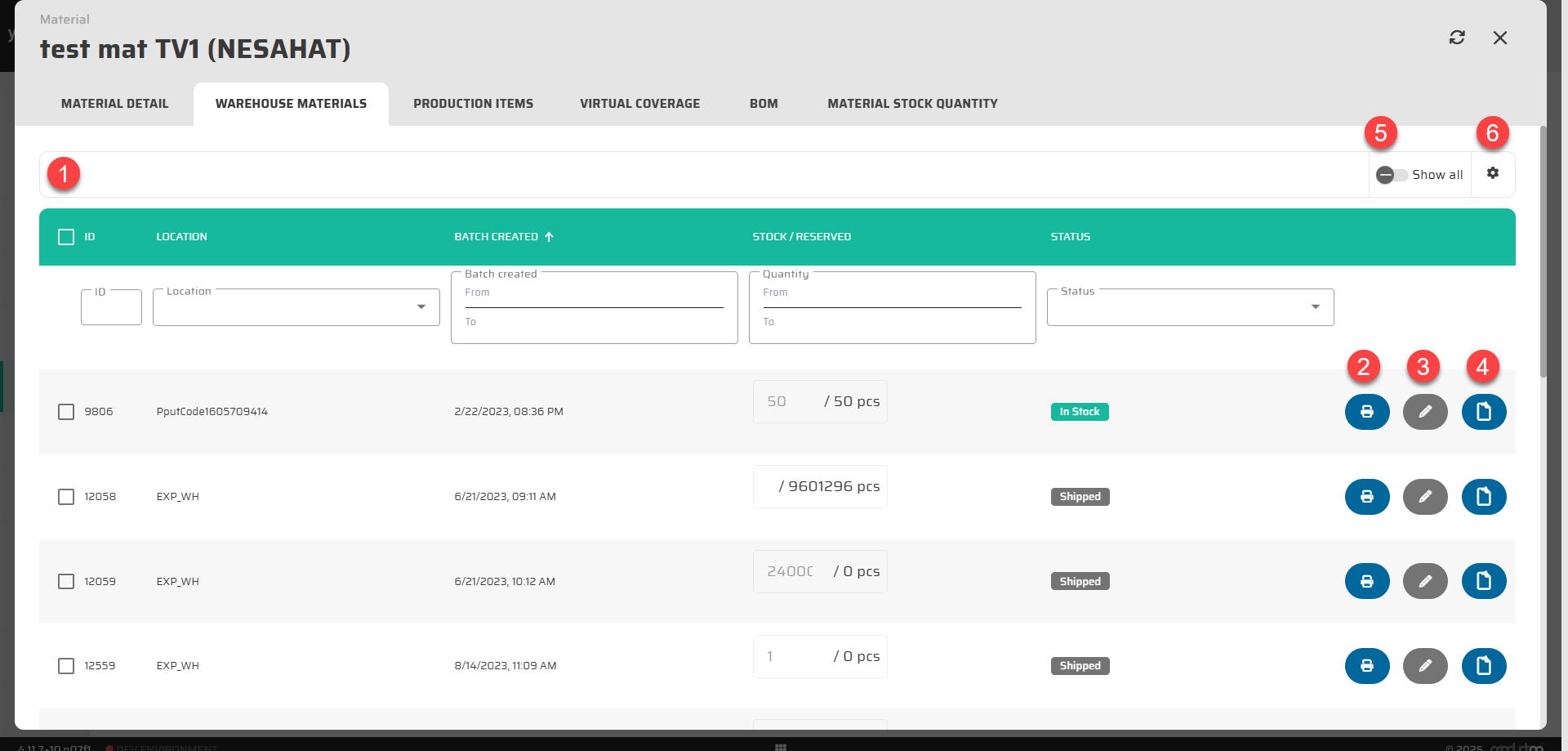This screenshot has height=751, width=1568.
Task: Click the In Stock status badge
Action: (1079, 412)
